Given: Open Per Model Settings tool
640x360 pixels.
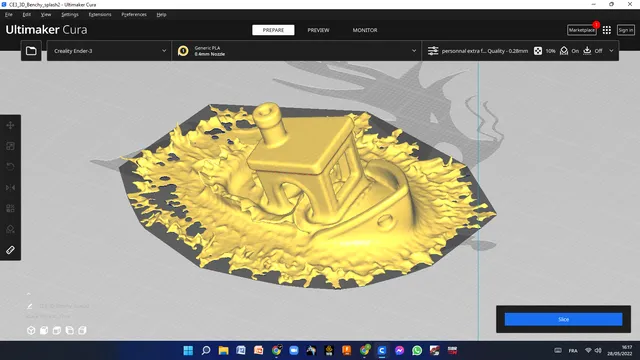Looking at the screenshot, I should coord(11,209).
